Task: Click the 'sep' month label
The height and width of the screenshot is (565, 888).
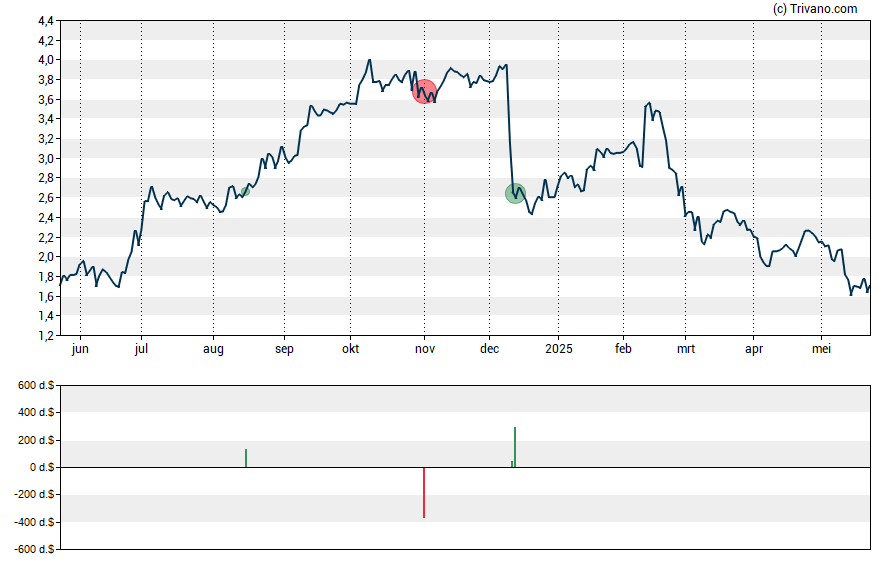Action: [x=284, y=349]
